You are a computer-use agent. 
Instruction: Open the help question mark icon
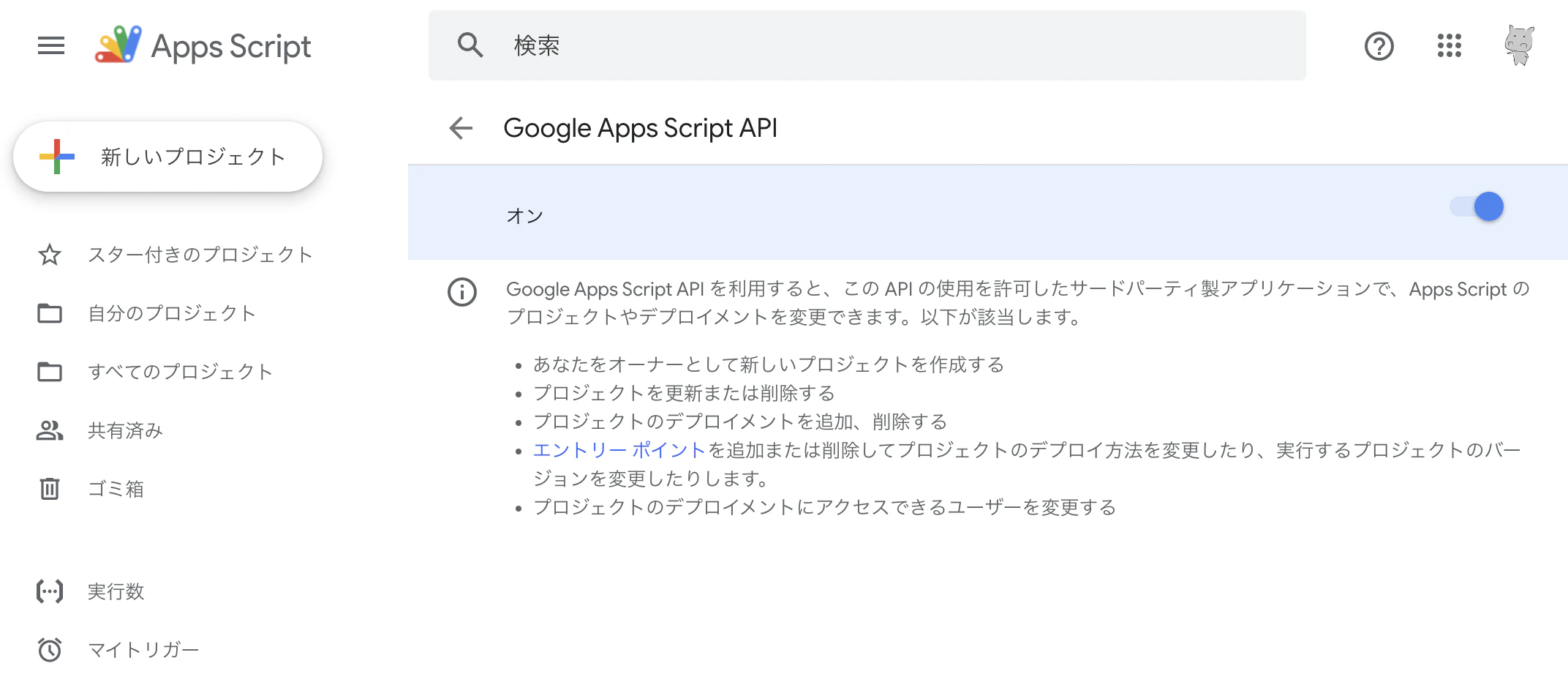click(x=1379, y=46)
